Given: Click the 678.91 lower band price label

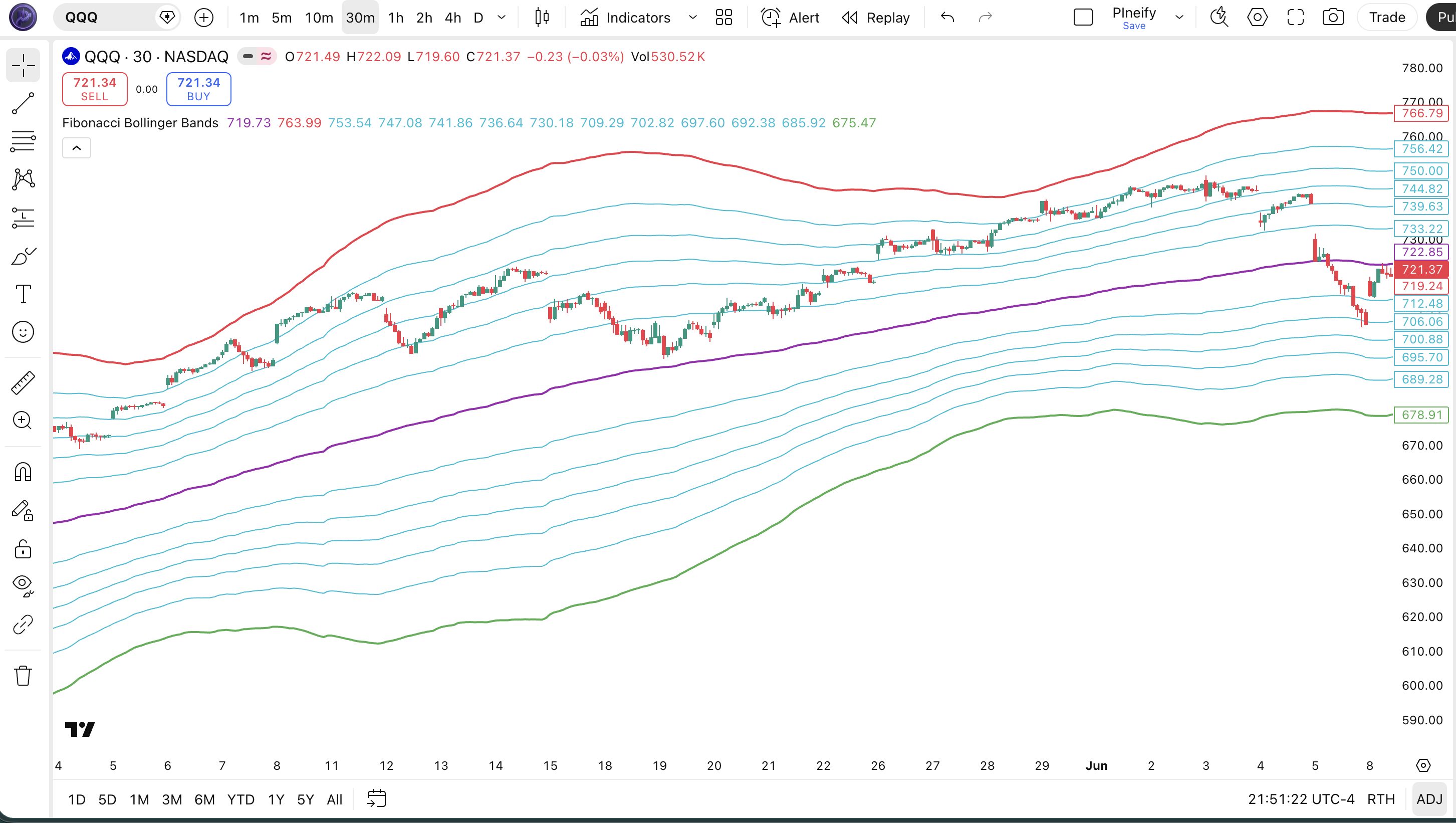Looking at the screenshot, I should point(1421,415).
